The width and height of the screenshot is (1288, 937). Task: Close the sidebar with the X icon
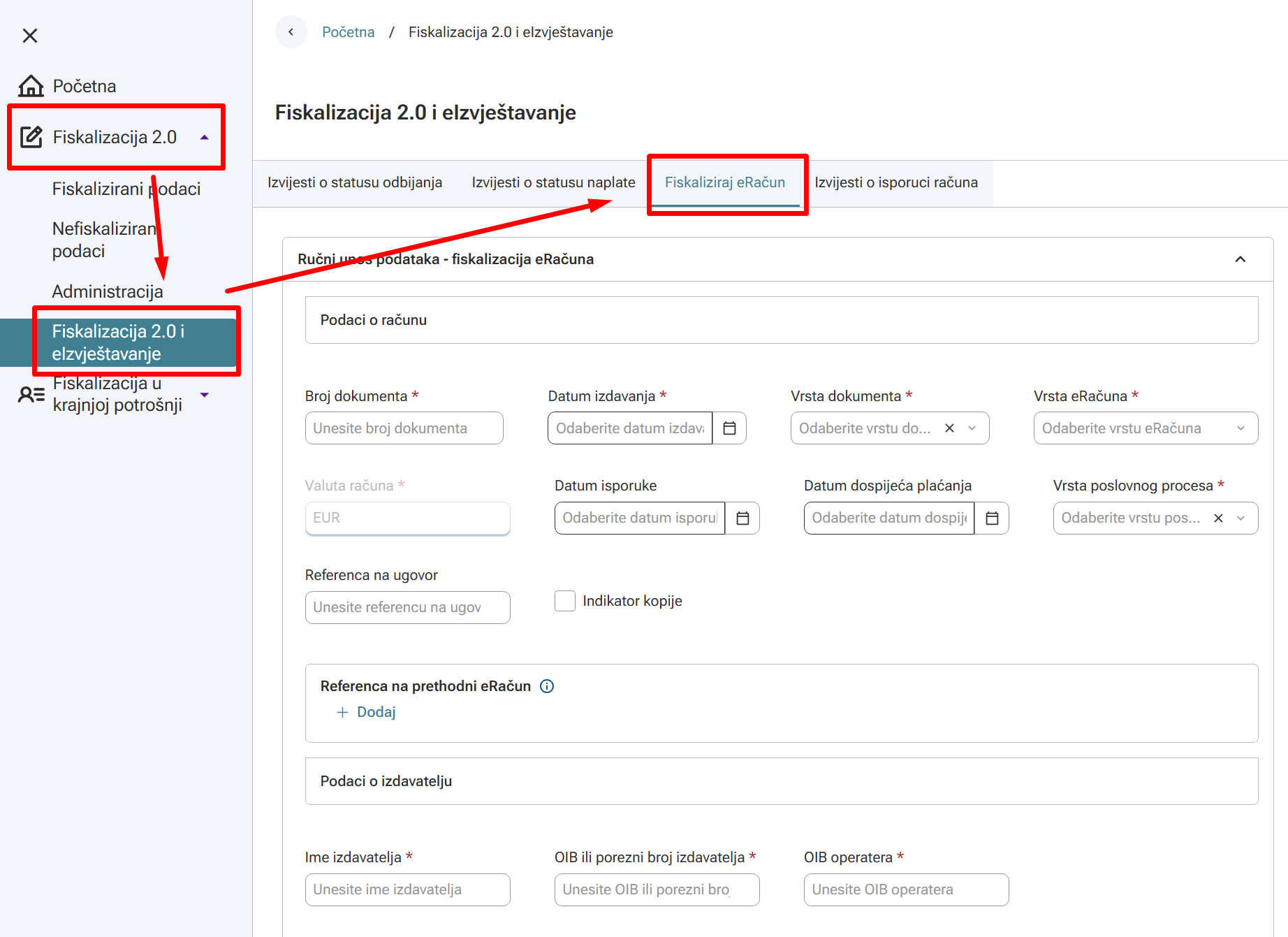coord(30,36)
